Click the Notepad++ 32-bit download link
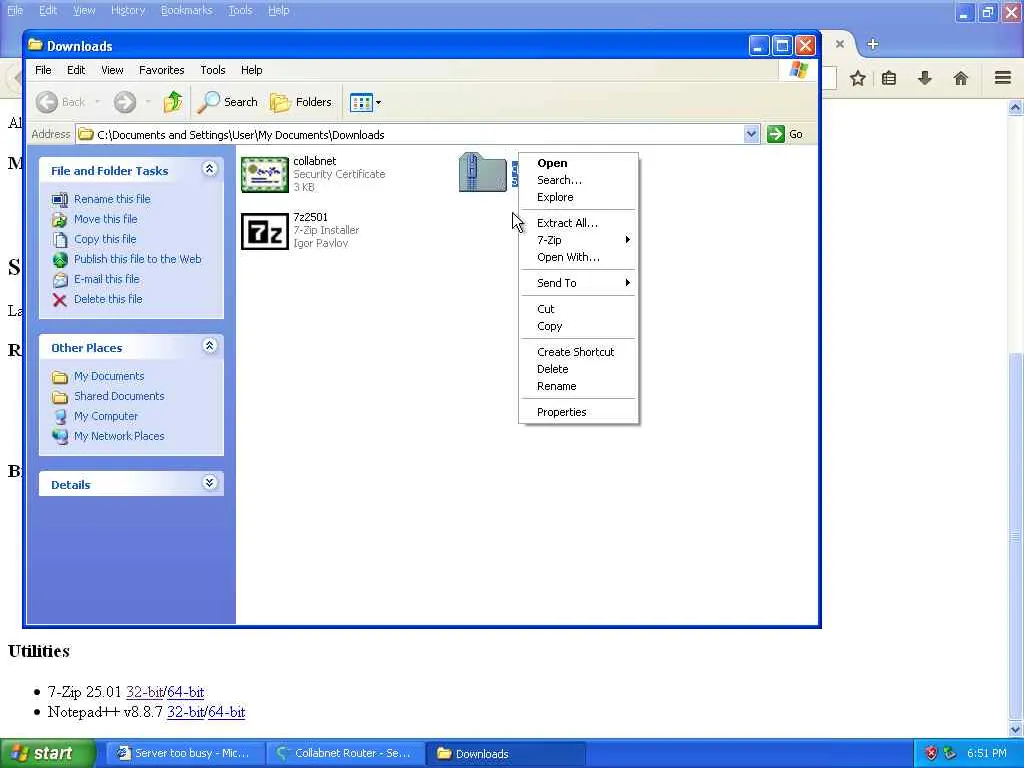The height and width of the screenshot is (768, 1024). click(x=185, y=712)
